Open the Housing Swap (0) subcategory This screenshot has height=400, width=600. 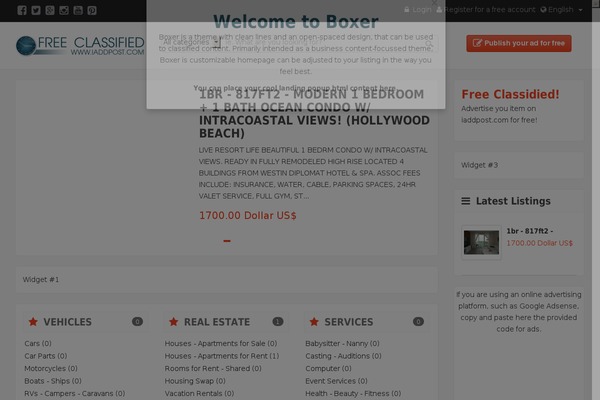pyautogui.click(x=195, y=381)
